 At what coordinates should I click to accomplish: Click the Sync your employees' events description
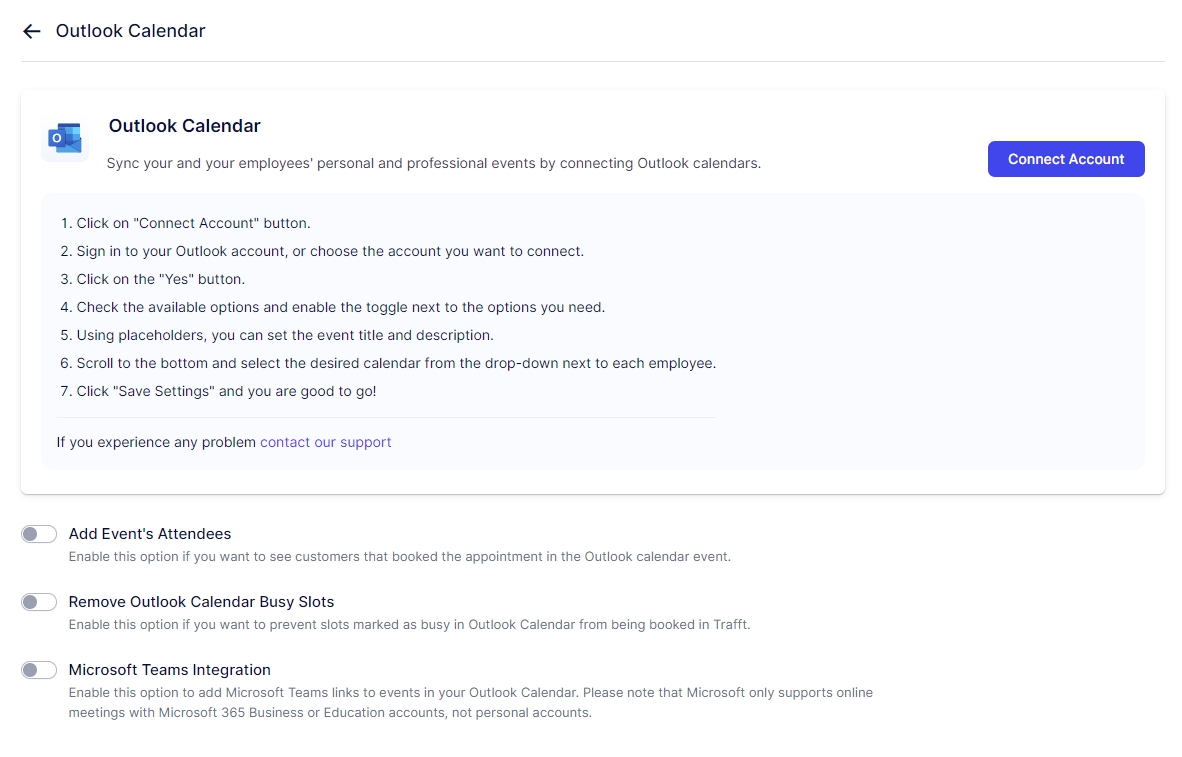tap(433, 163)
